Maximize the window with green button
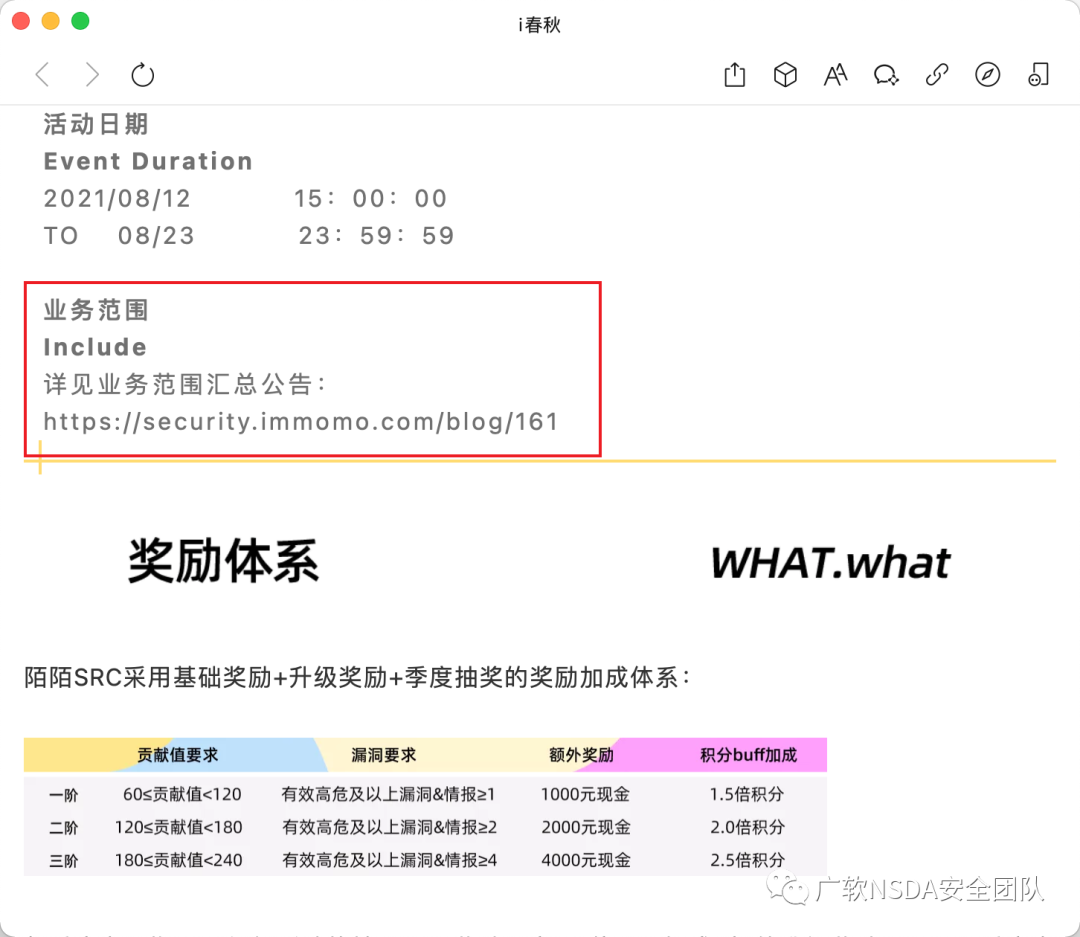1080x937 pixels. coord(81,21)
